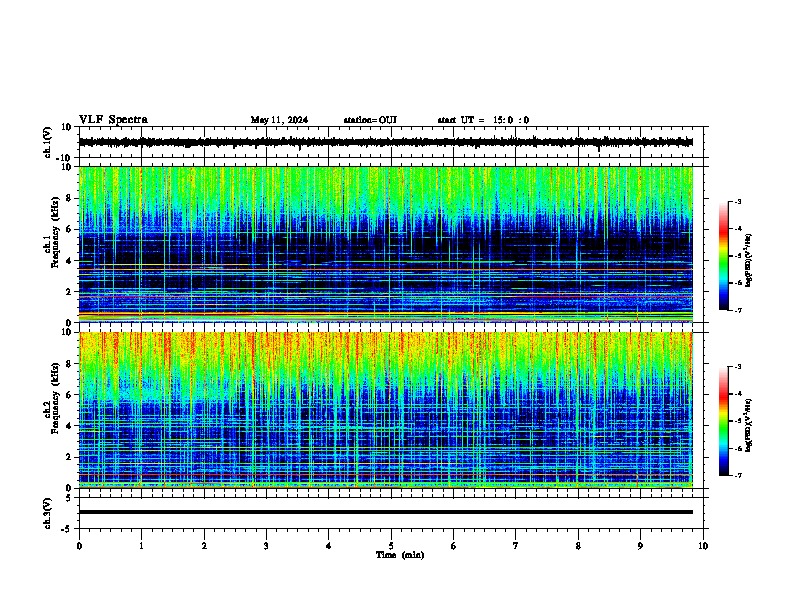Click the "Time (min)" axis label

pos(400,555)
